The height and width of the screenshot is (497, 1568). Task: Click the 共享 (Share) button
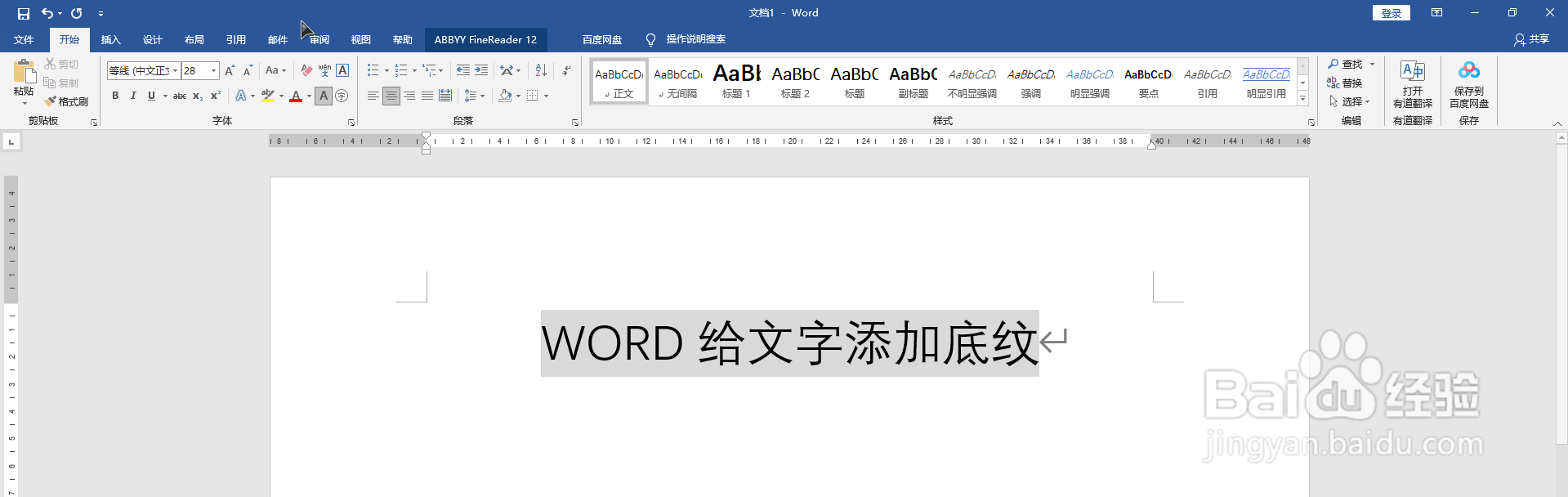click(x=1531, y=39)
